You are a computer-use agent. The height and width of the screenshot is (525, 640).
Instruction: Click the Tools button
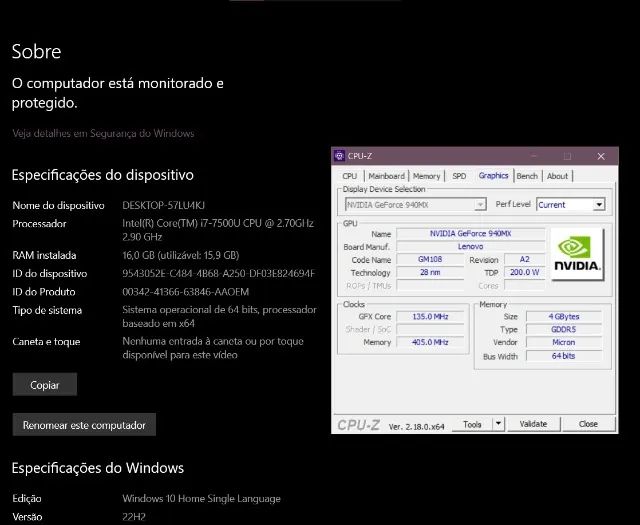471,424
